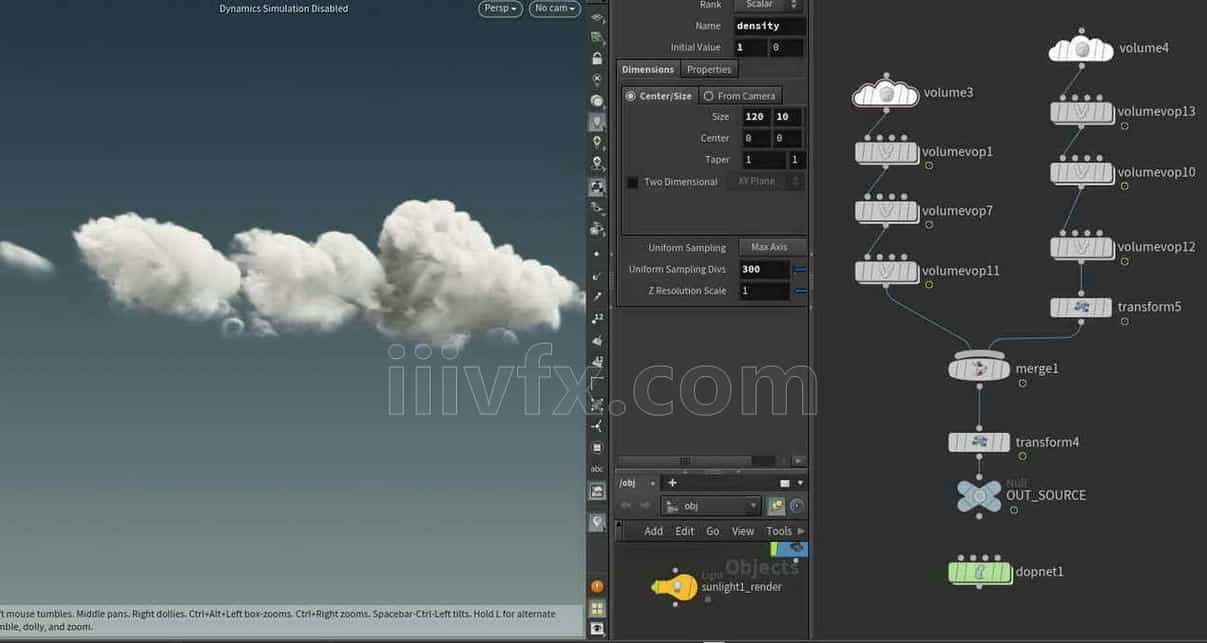Image resolution: width=1207 pixels, height=643 pixels.
Task: Open the Uniform Sampling Max Axis dropdown
Action: click(771, 247)
